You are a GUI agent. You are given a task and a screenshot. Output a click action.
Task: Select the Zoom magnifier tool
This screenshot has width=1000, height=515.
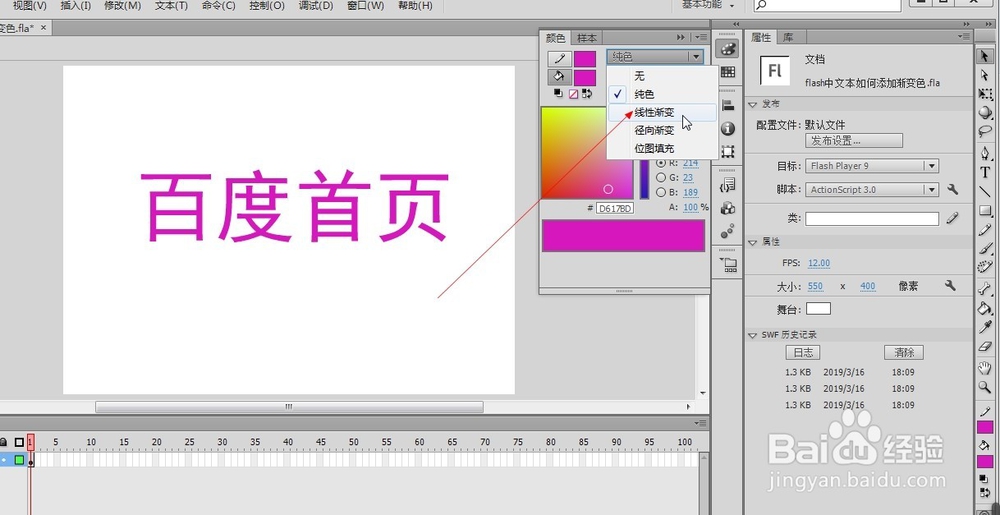pyautogui.click(x=985, y=387)
